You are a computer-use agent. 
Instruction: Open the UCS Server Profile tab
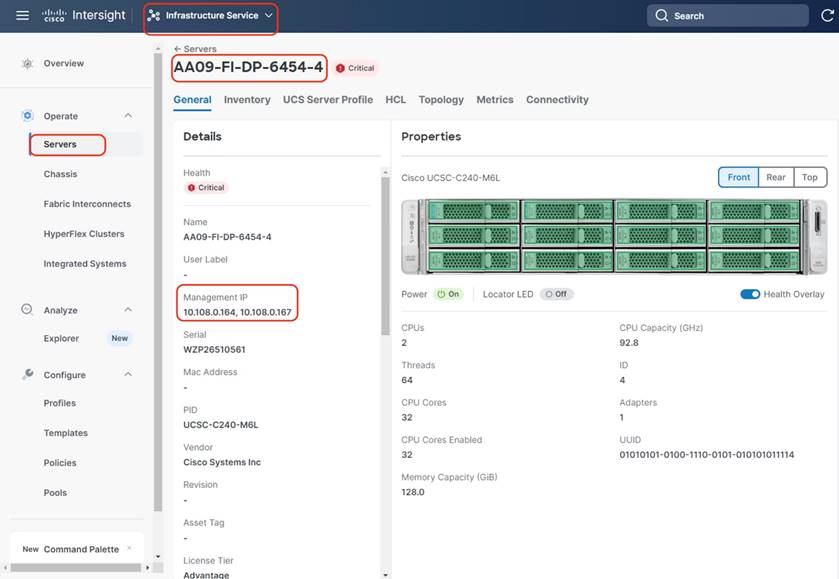[327, 100]
